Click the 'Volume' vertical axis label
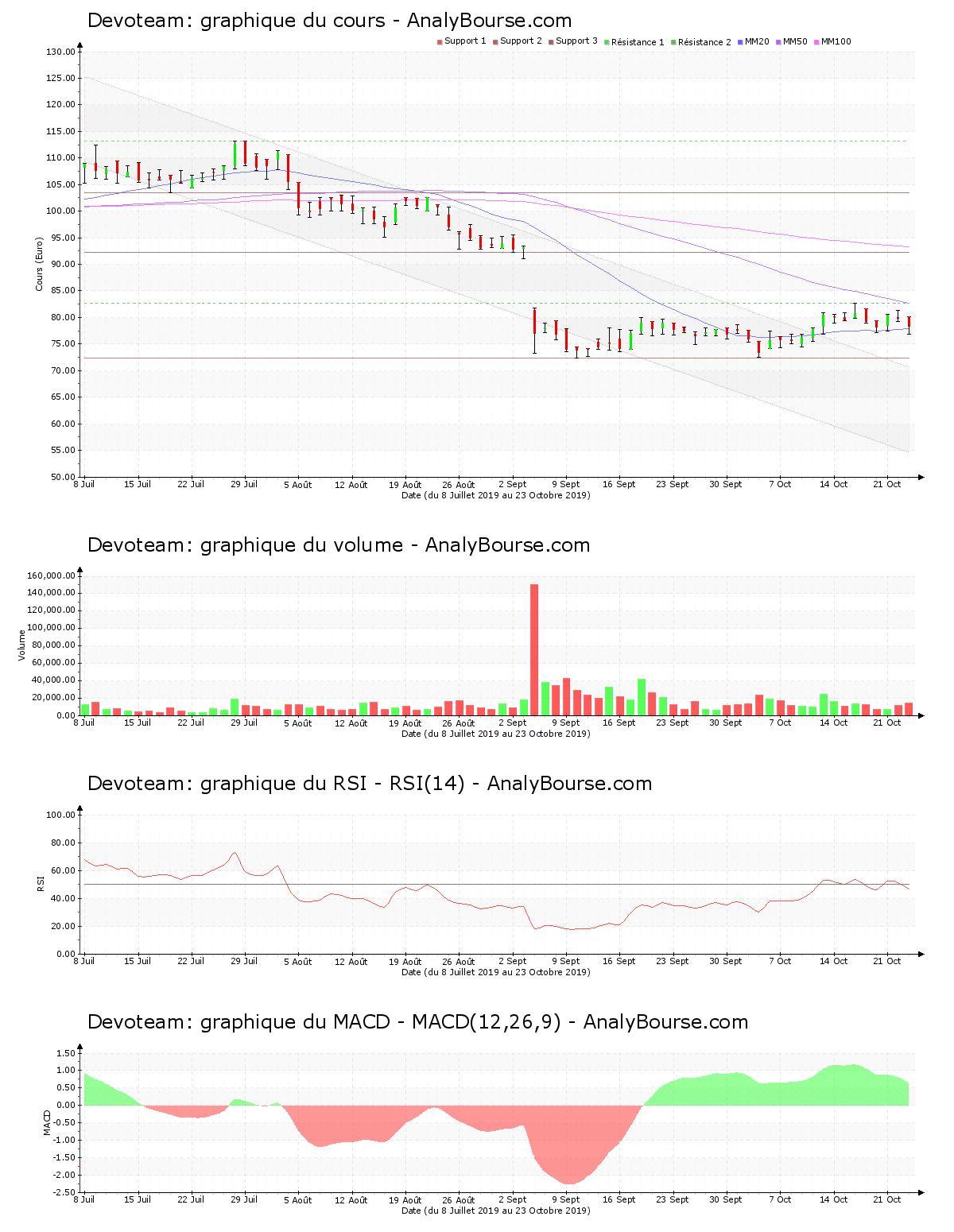 [x=22, y=645]
